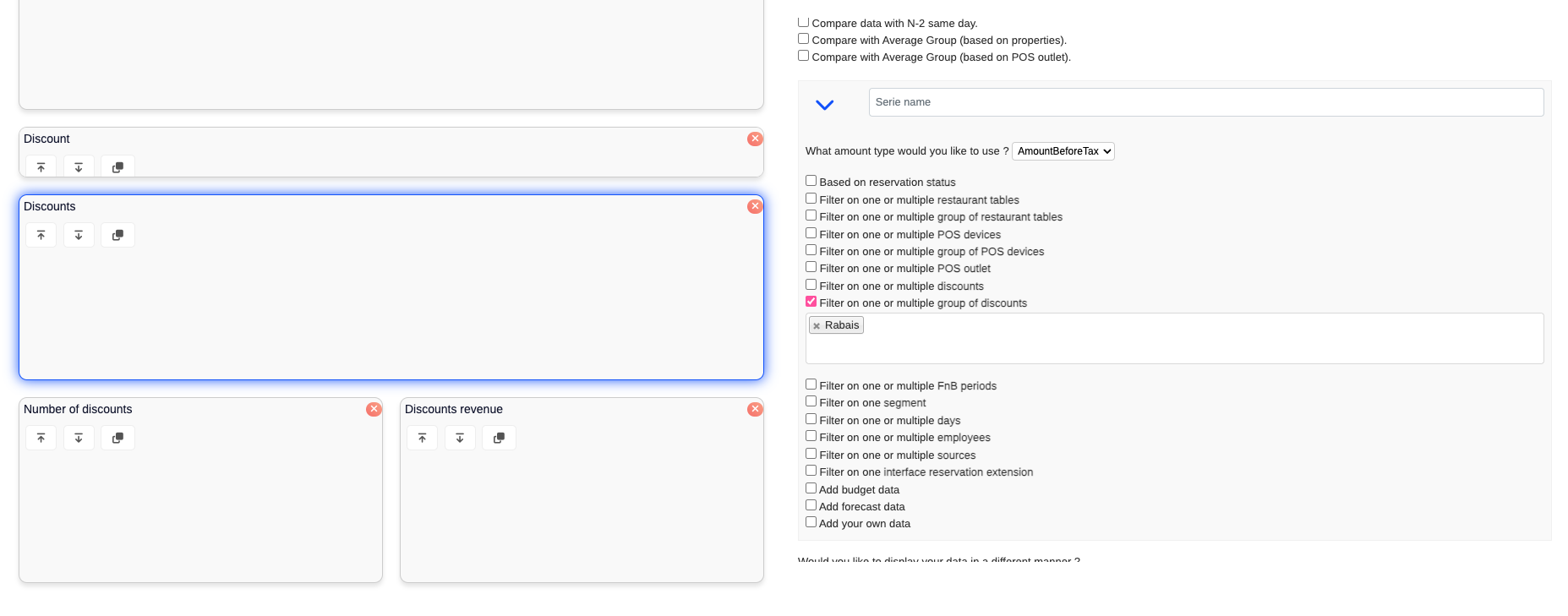
Task: Move Number of discounts widget to top
Action: pyautogui.click(x=41, y=438)
